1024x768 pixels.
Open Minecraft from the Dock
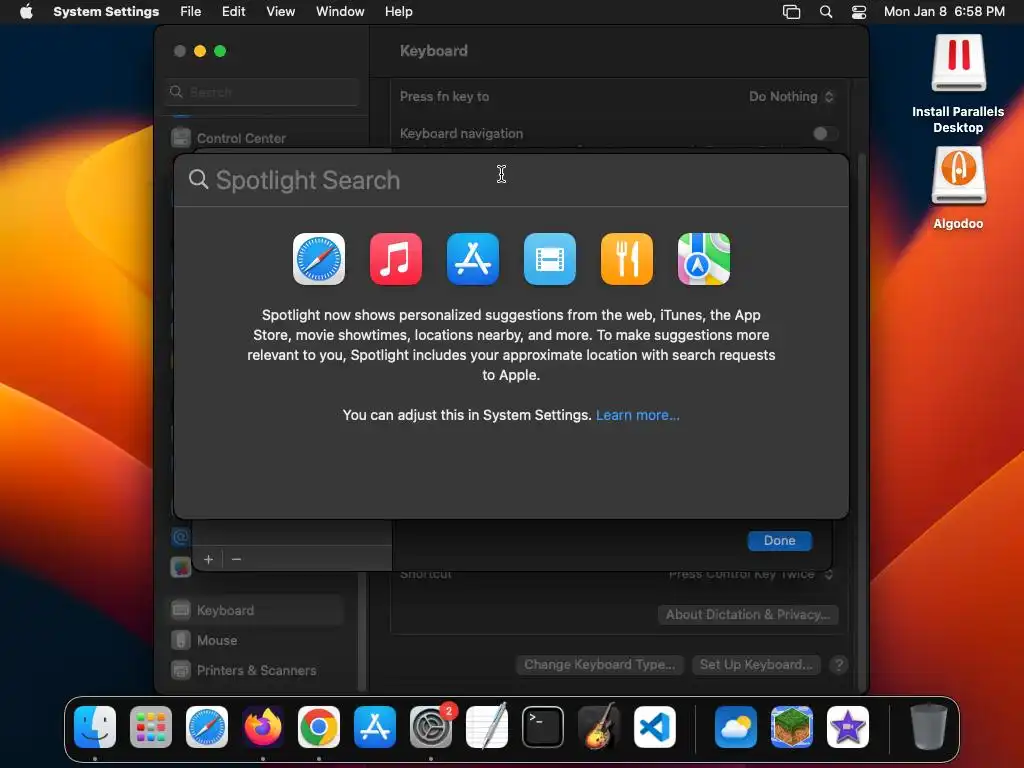[x=792, y=727]
